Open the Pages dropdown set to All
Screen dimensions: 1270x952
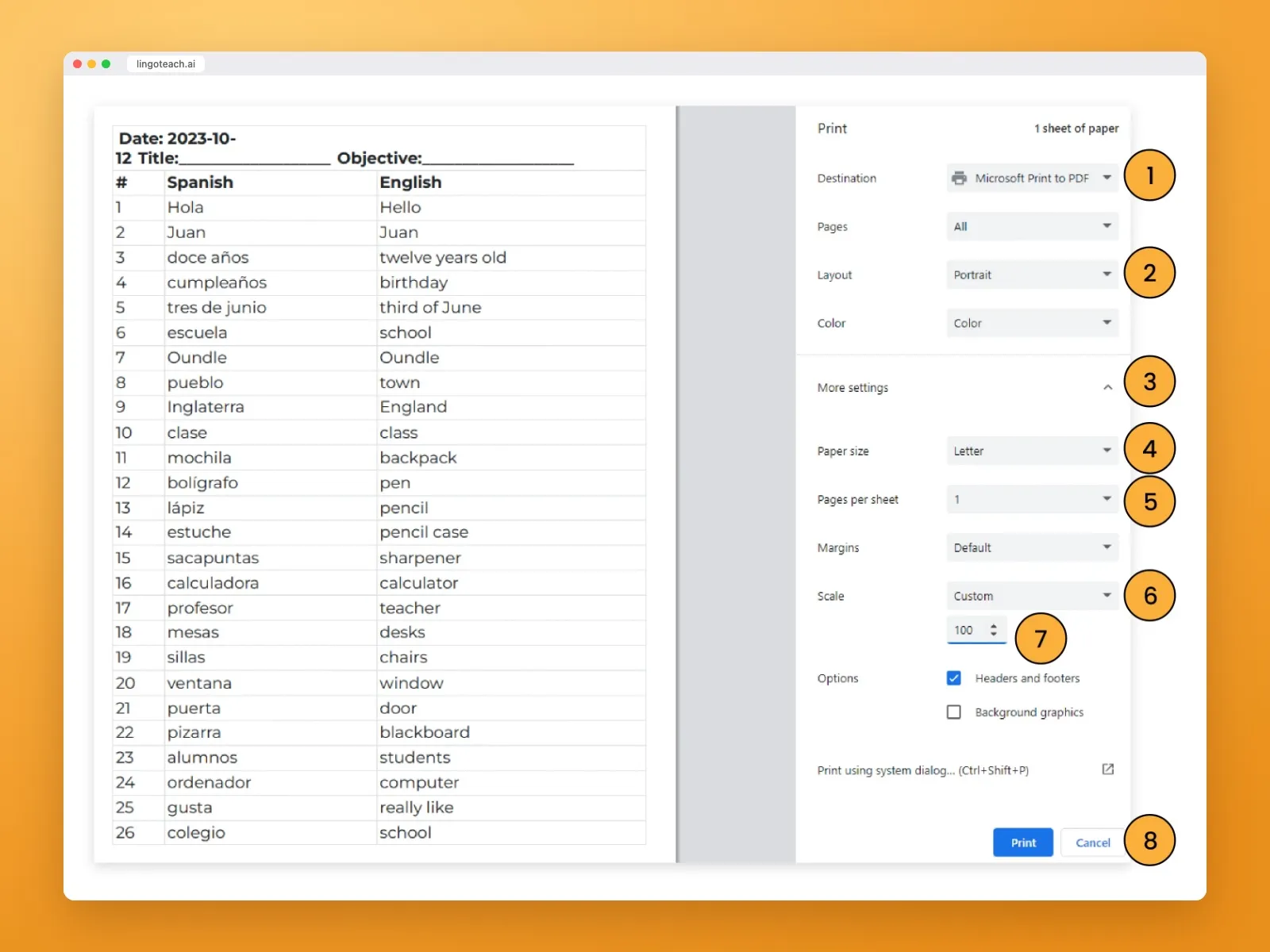1032,227
